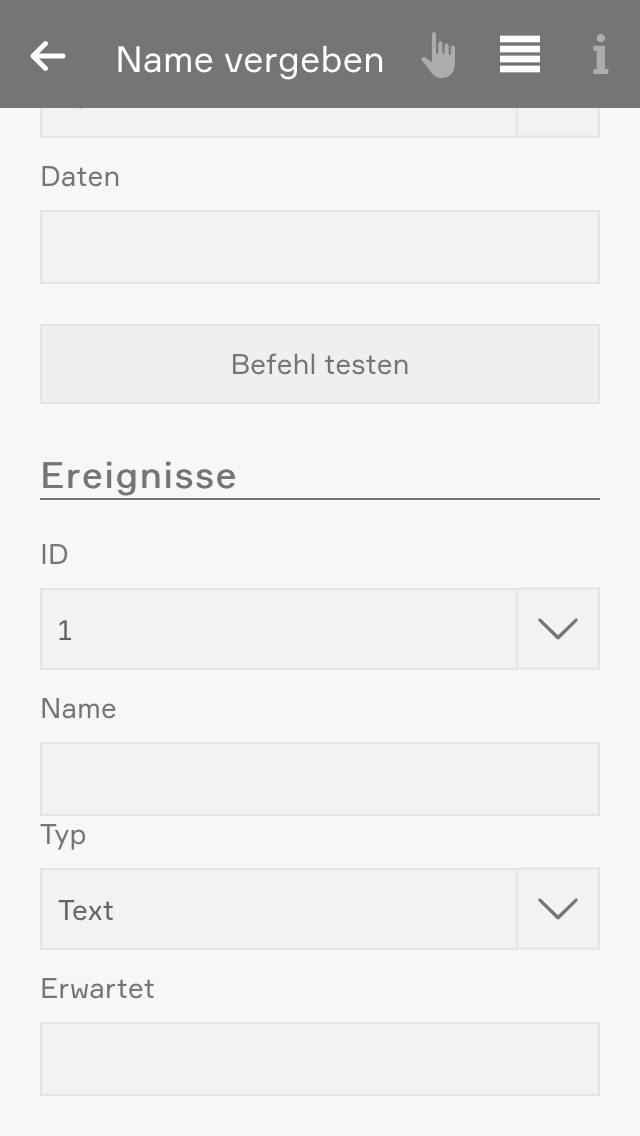Expand the ID dropdown chevron
640x1136 pixels.
pyautogui.click(x=558, y=629)
